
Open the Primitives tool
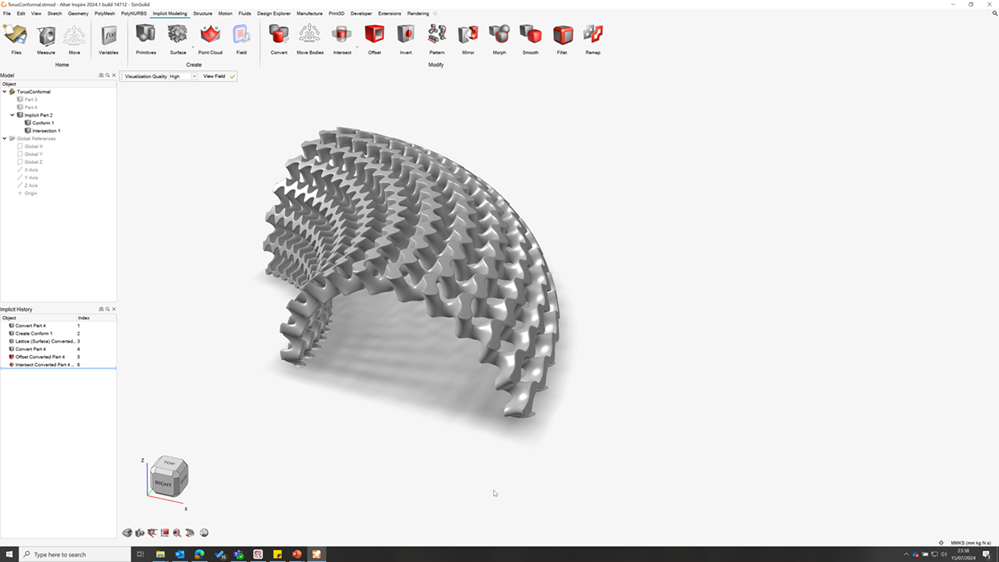pos(146,35)
